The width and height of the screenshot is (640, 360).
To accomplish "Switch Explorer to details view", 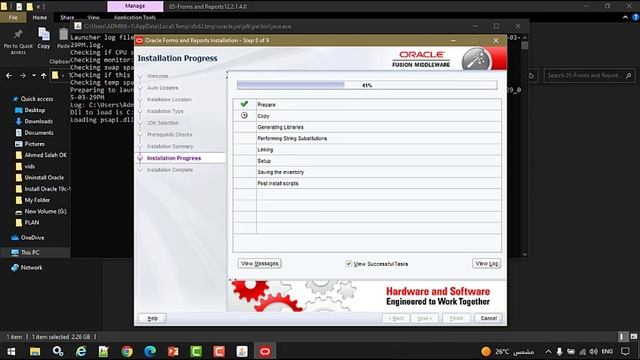I will (622, 337).
